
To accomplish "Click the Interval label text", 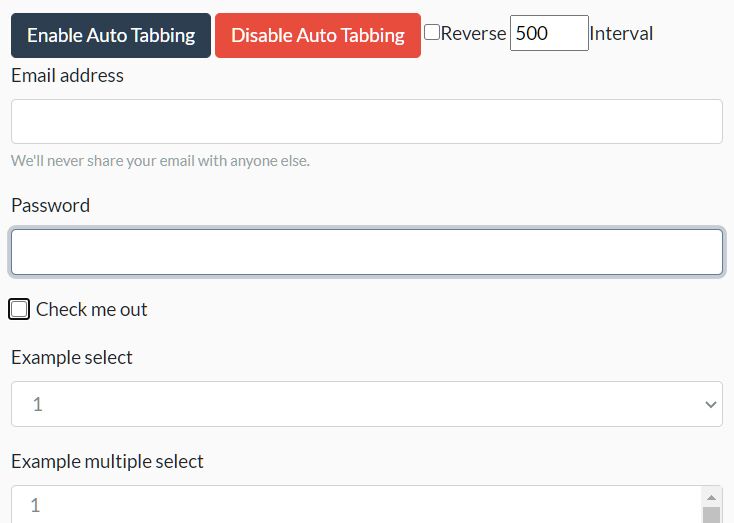I will [x=621, y=33].
